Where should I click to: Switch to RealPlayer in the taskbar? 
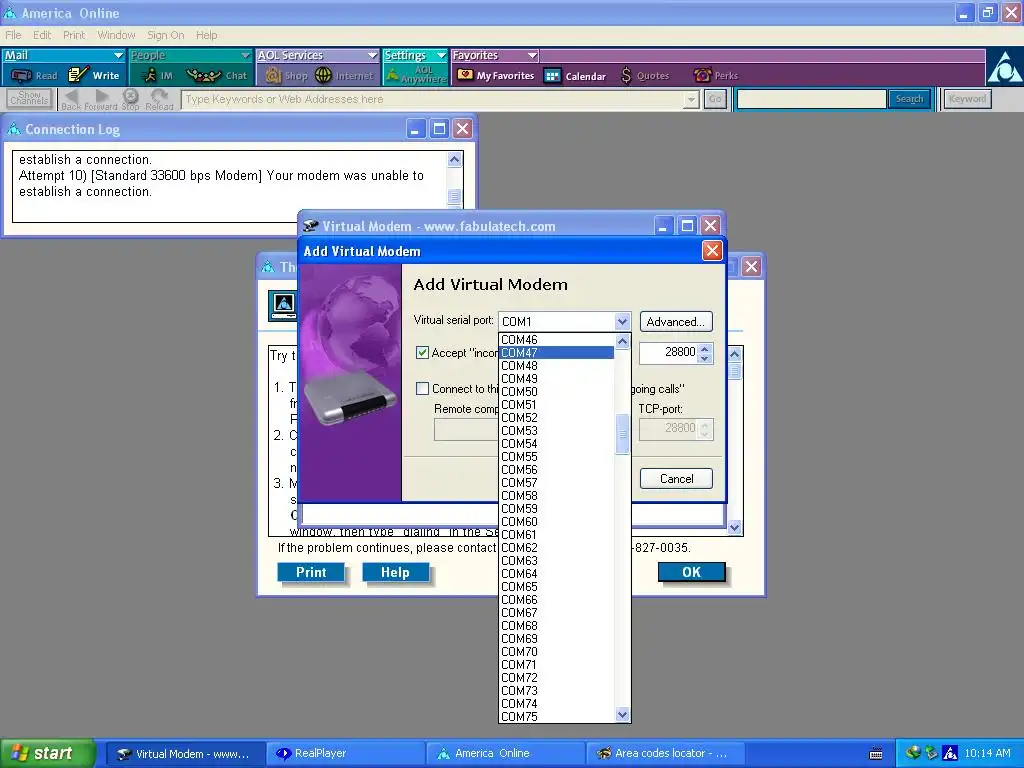346,754
